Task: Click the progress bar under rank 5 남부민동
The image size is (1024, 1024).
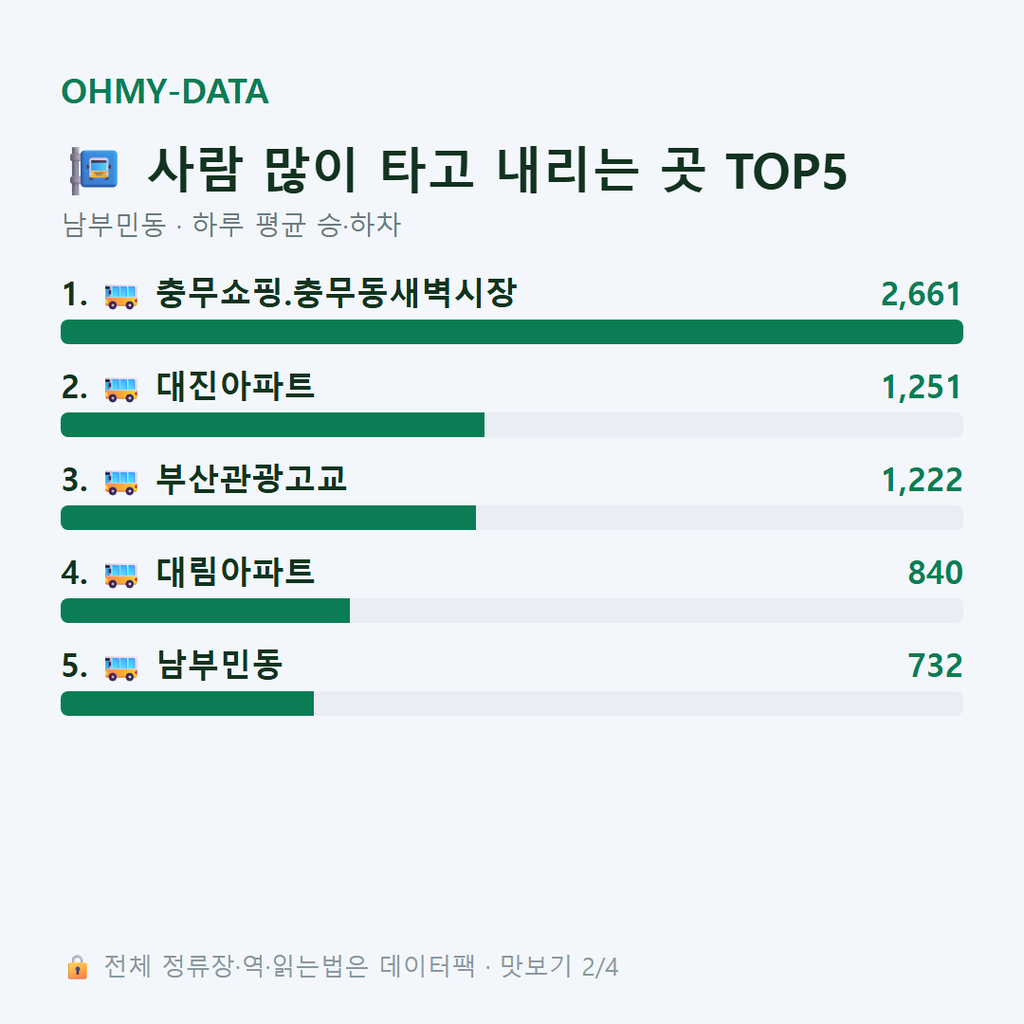Action: point(512,703)
